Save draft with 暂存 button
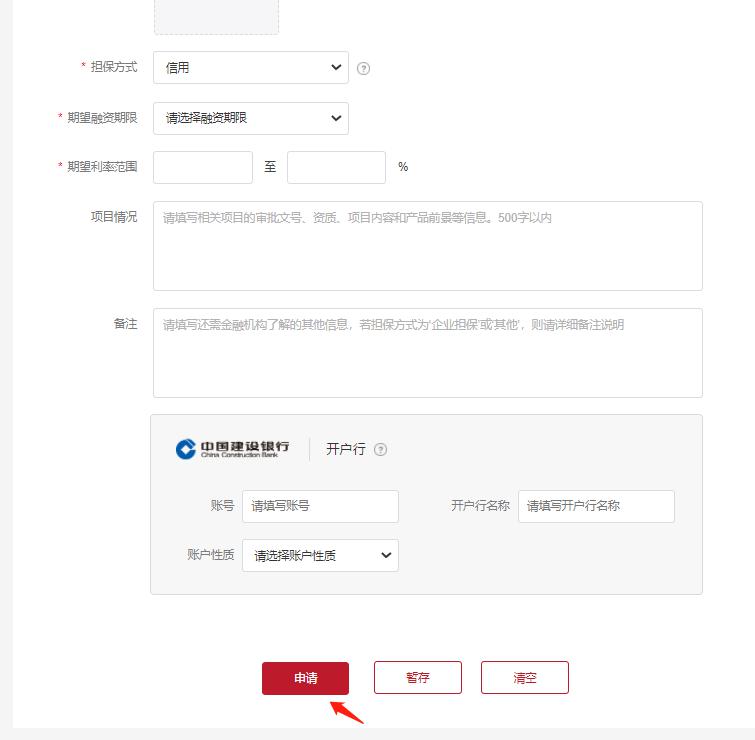Viewport: 755px width, 740px height. (x=417, y=677)
